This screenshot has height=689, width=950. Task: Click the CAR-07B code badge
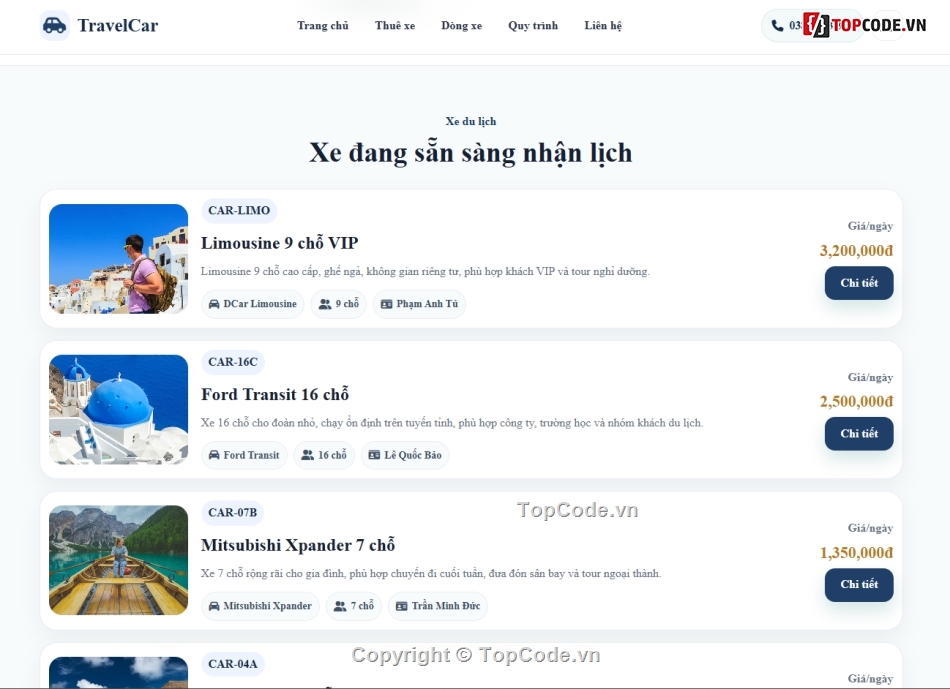(x=233, y=513)
